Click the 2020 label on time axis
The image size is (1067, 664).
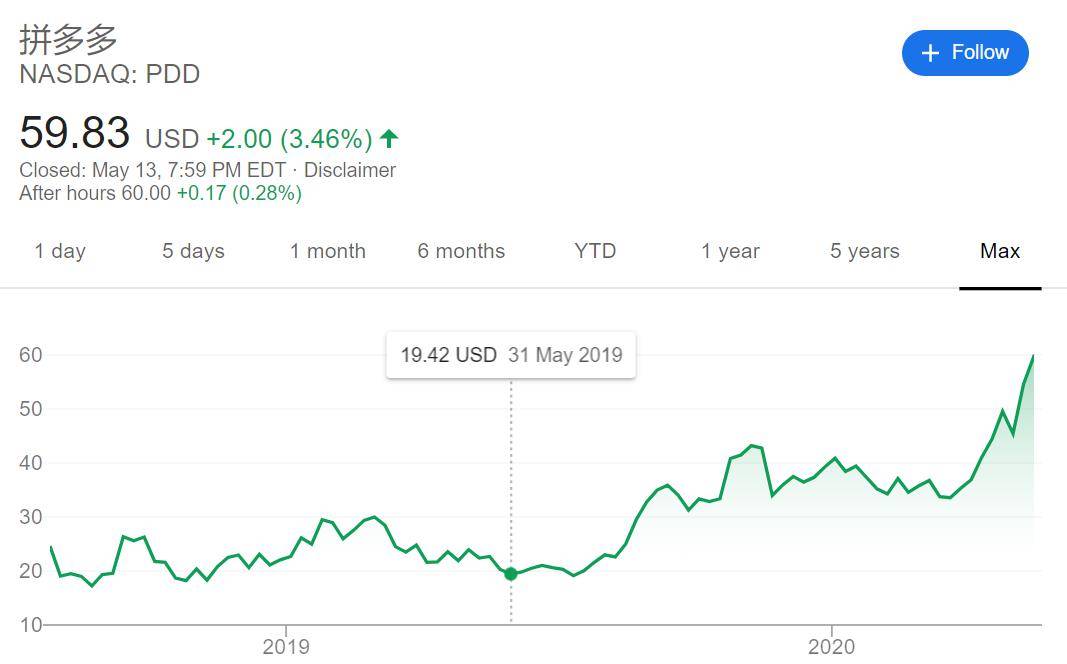pos(831,646)
